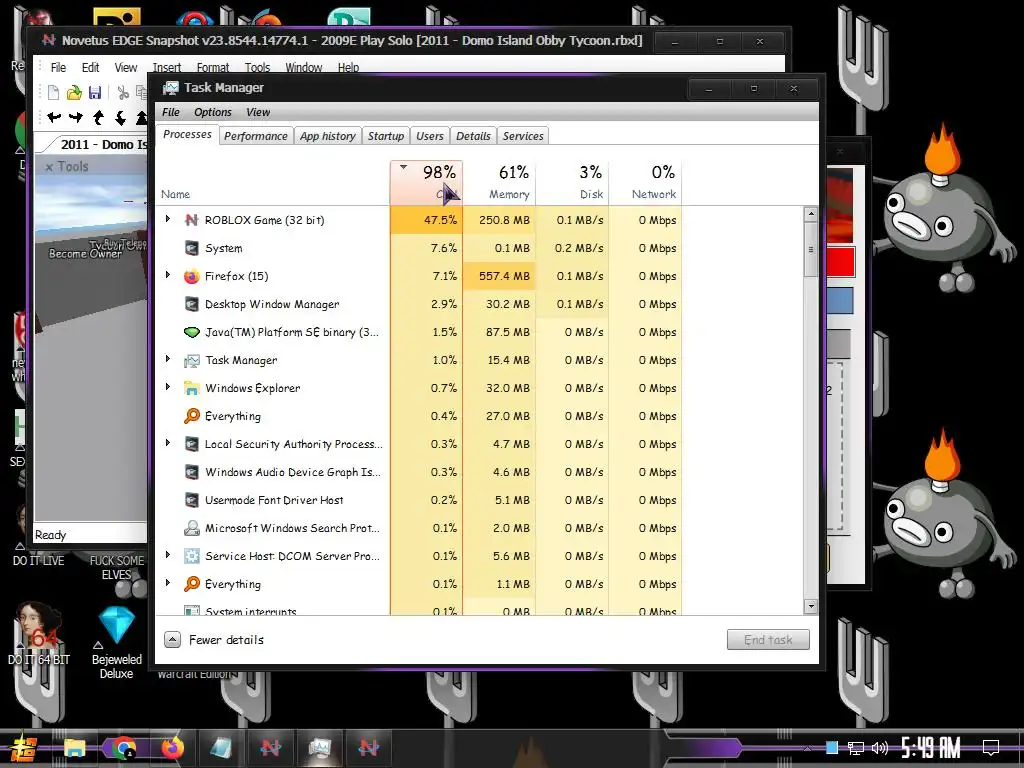
Task: Open File Explorer from the taskbar
Action: (x=74, y=748)
